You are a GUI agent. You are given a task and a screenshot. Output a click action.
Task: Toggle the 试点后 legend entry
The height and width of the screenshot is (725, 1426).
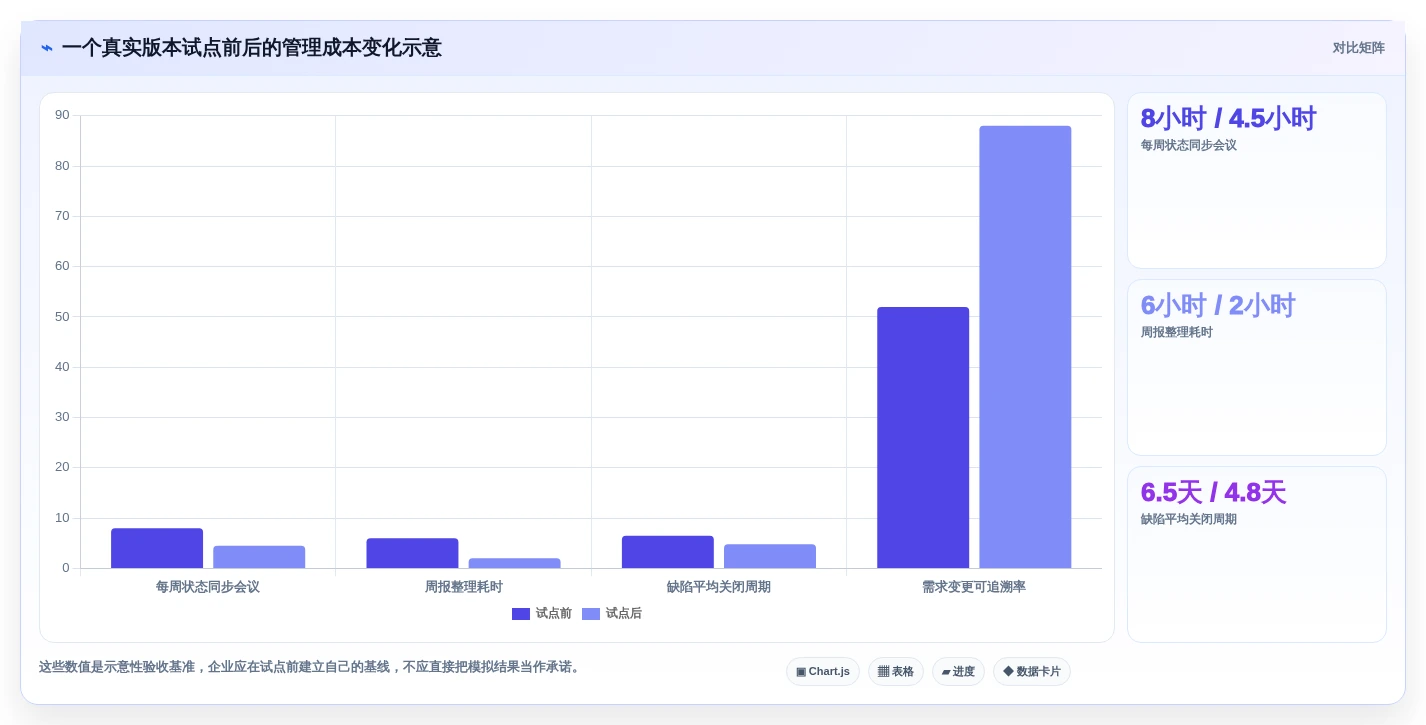(x=612, y=614)
